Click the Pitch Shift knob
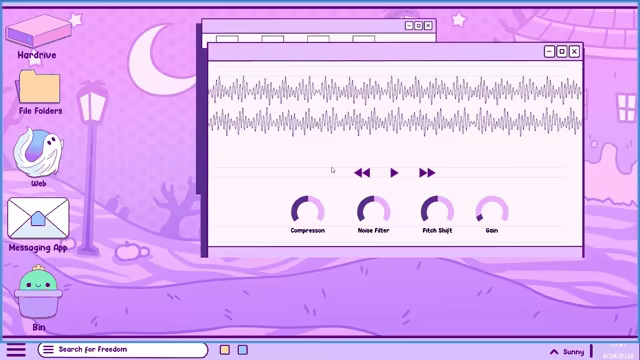This screenshot has width=640, height=360. [x=437, y=210]
